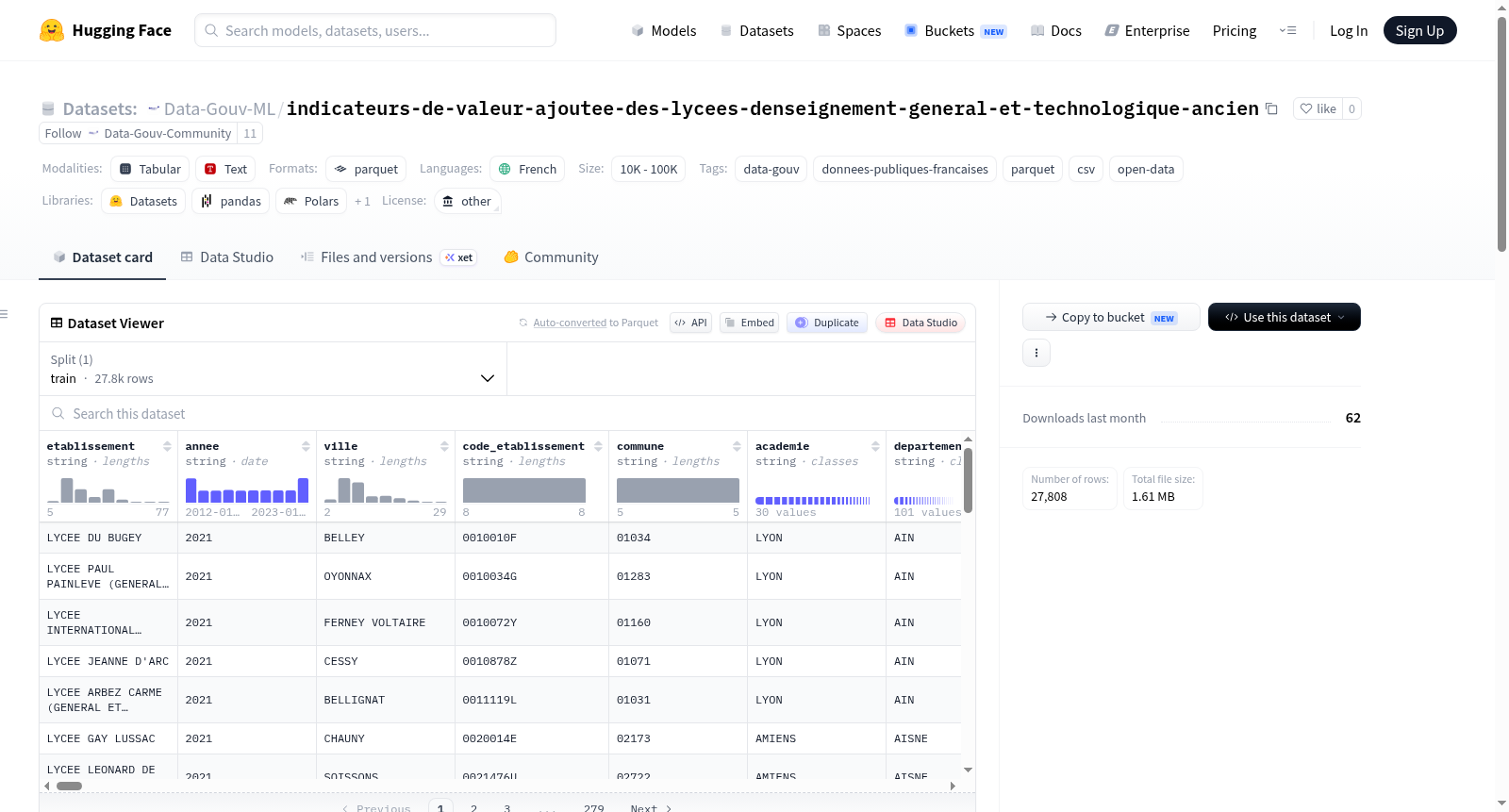Open the three-dot options menu beside Copy to bucket
The height and width of the screenshot is (812, 1509).
pyautogui.click(x=1036, y=353)
